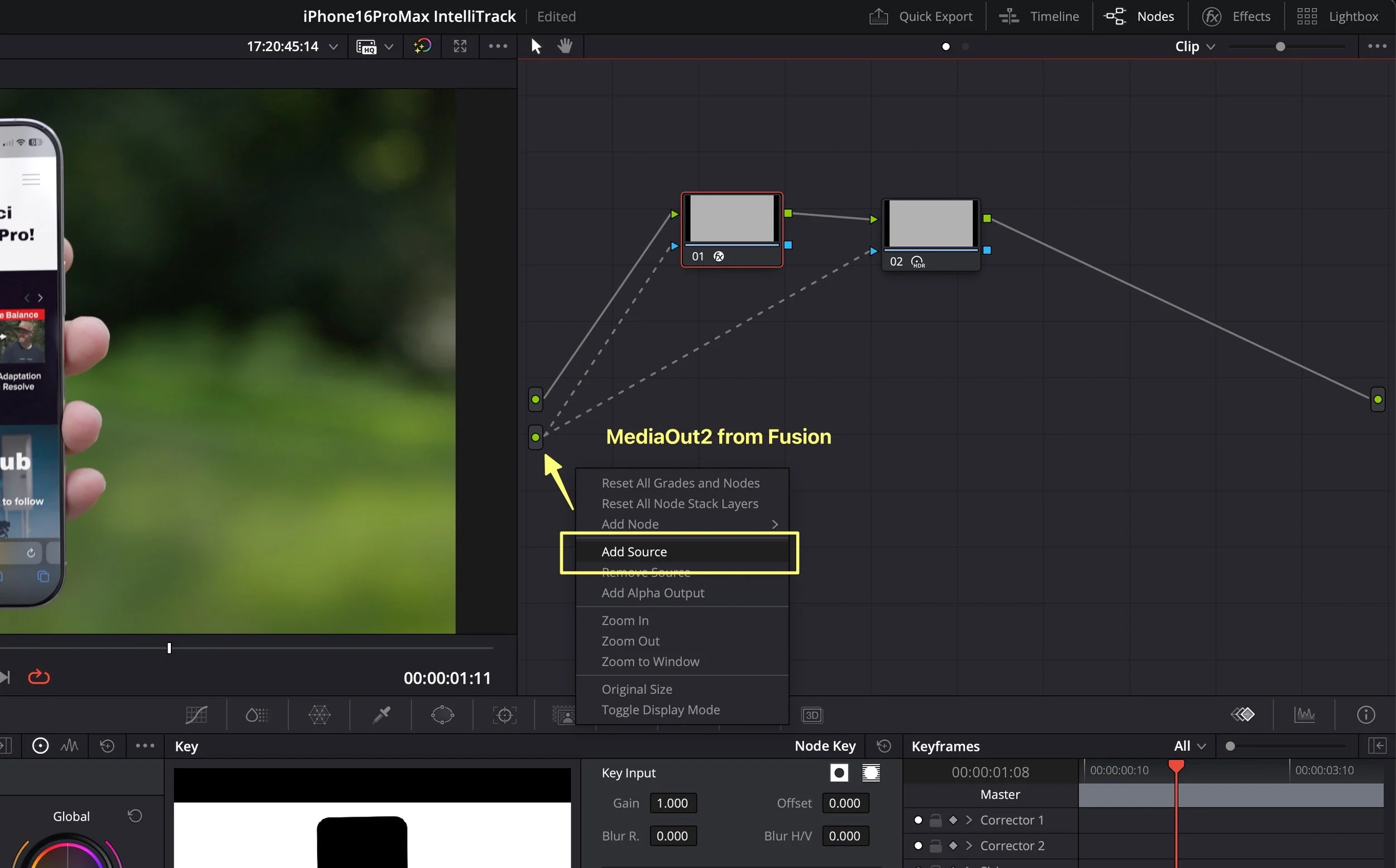Select the hand pan tool
Screen dimensions: 1396x868
565,46
